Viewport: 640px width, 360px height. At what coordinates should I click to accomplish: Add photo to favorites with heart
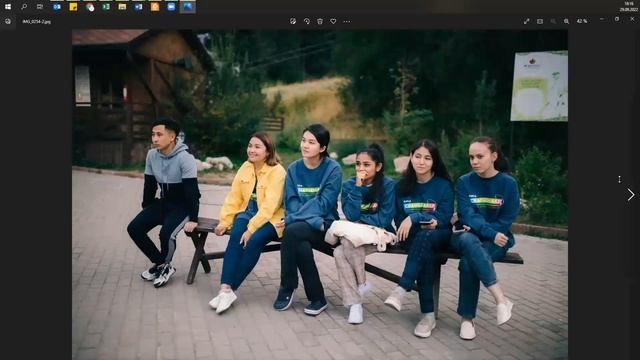pos(333,21)
